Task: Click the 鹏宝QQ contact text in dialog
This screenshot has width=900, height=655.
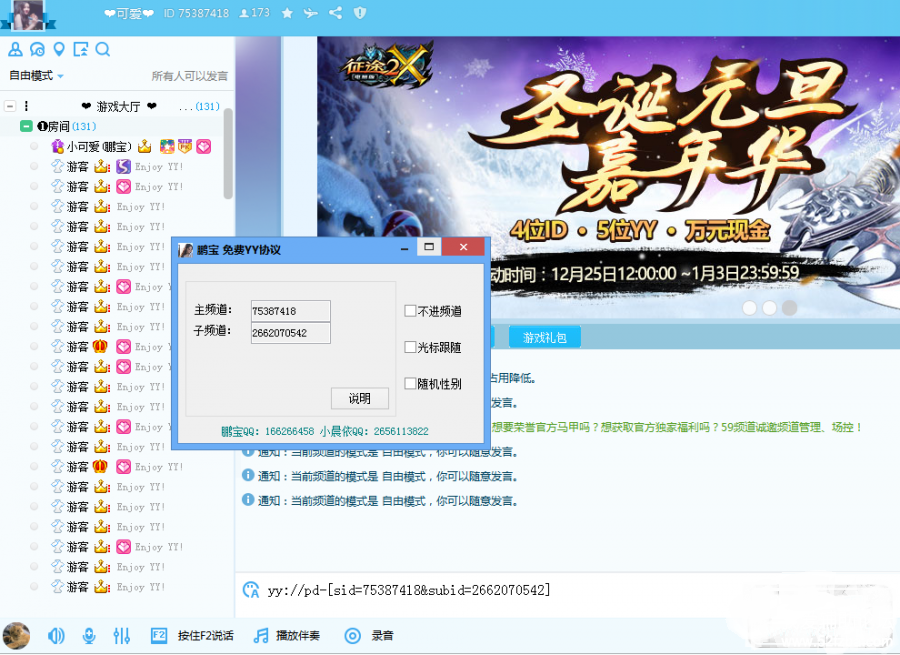Action: click(x=267, y=431)
